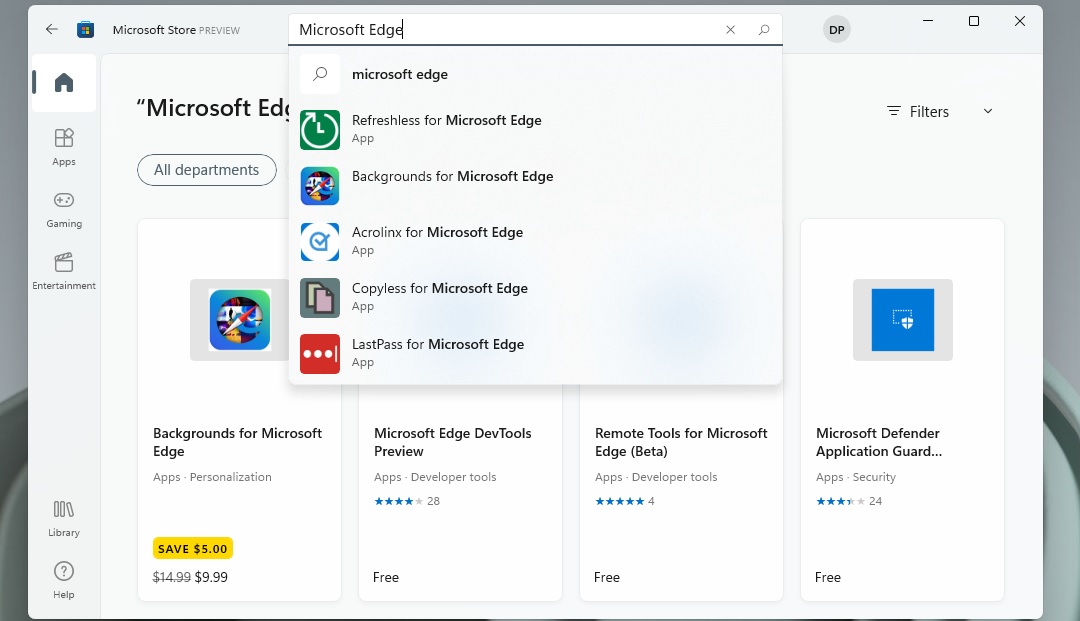Click the Refreshless for Microsoft Edge app icon

(x=319, y=129)
